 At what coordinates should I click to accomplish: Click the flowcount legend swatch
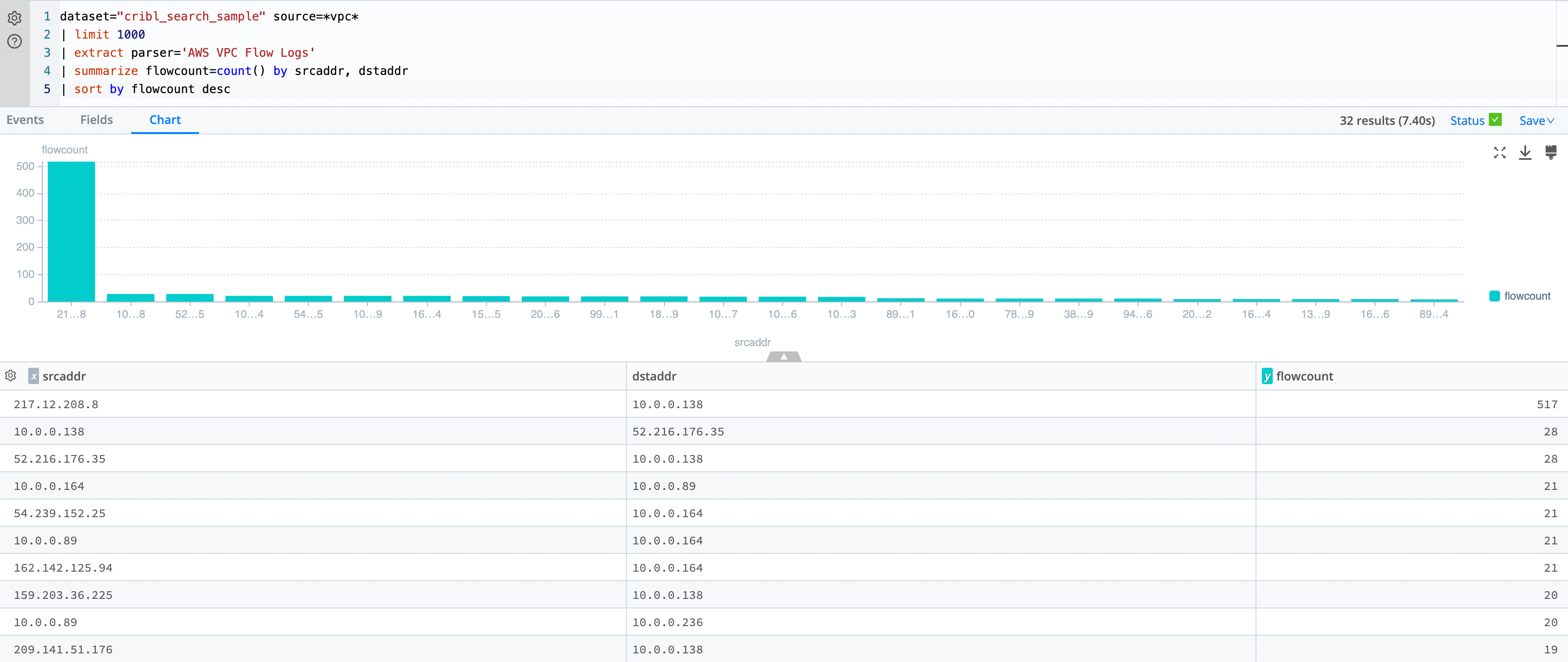pyautogui.click(x=1495, y=296)
